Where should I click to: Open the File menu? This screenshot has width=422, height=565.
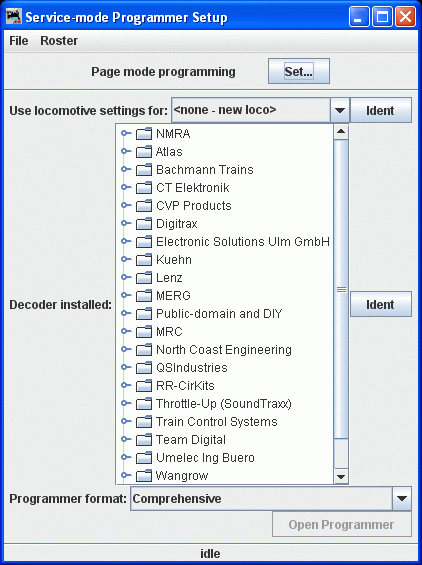[19, 41]
